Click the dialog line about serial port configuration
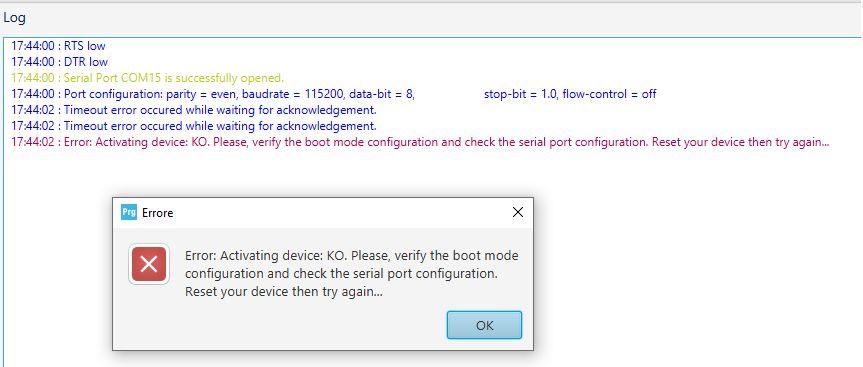Viewport: 863px width, 367px height. pos(341,274)
